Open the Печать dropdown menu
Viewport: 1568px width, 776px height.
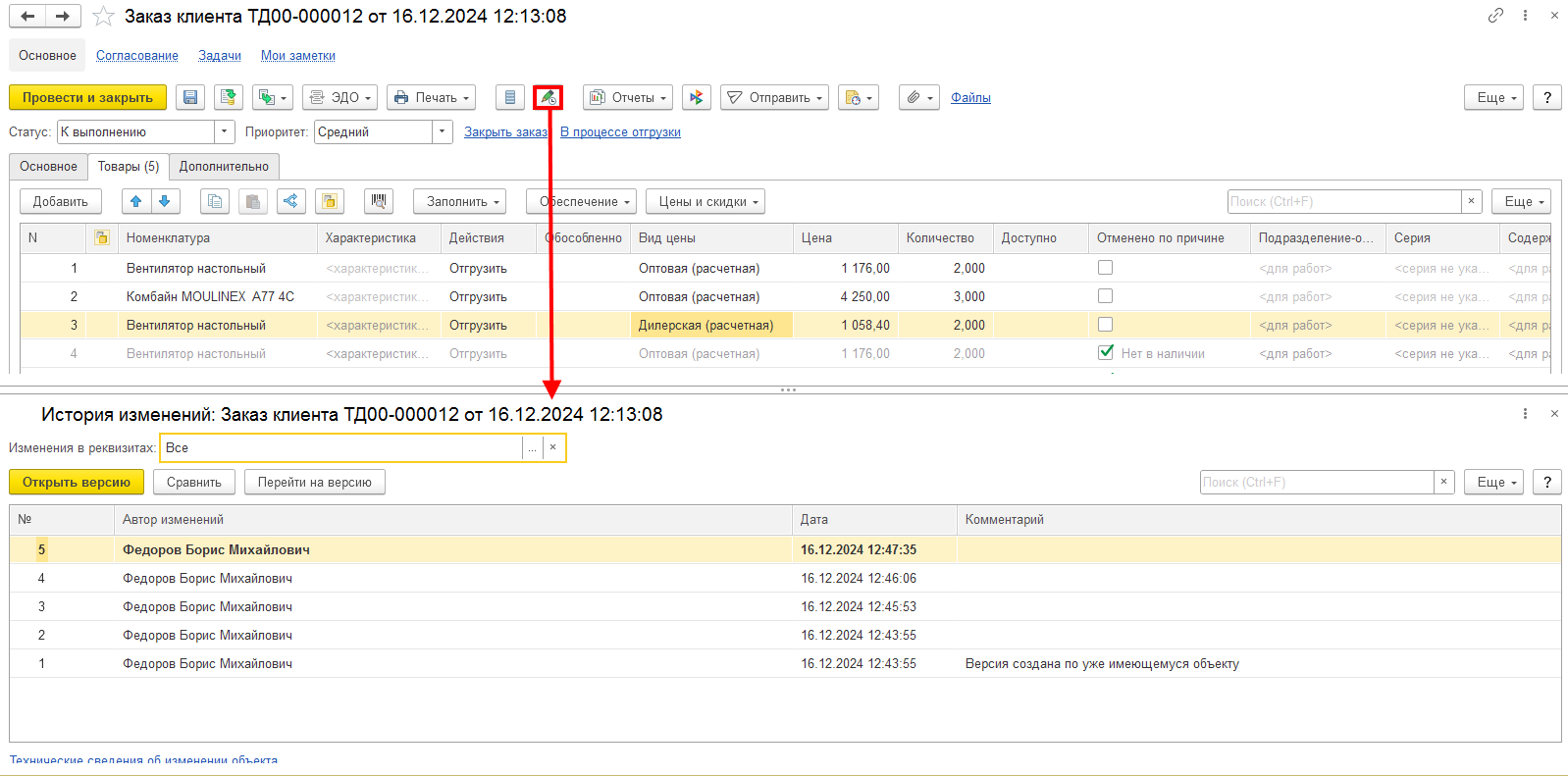(x=432, y=97)
